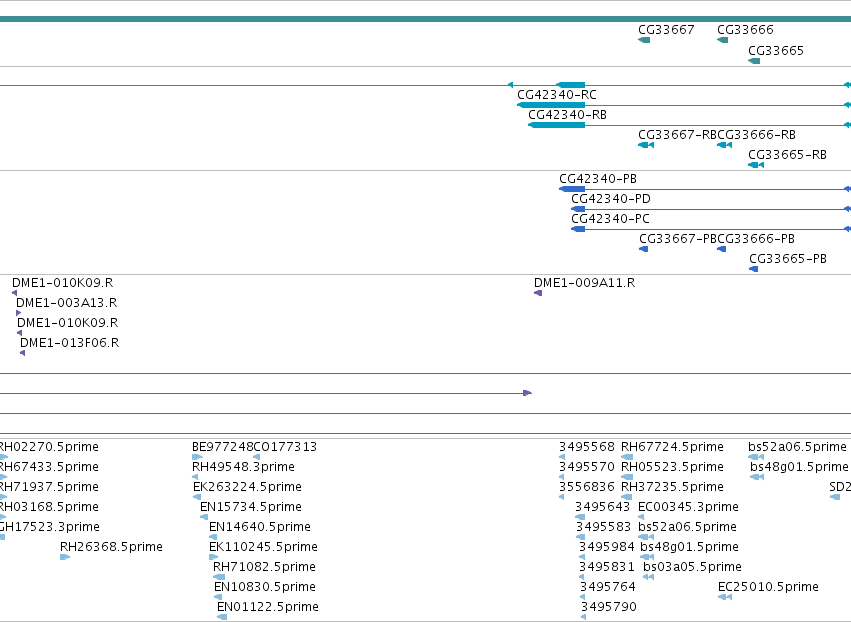The width and height of the screenshot is (851, 622).
Task: Open the 3556836 feature label
Action: pos(587,487)
